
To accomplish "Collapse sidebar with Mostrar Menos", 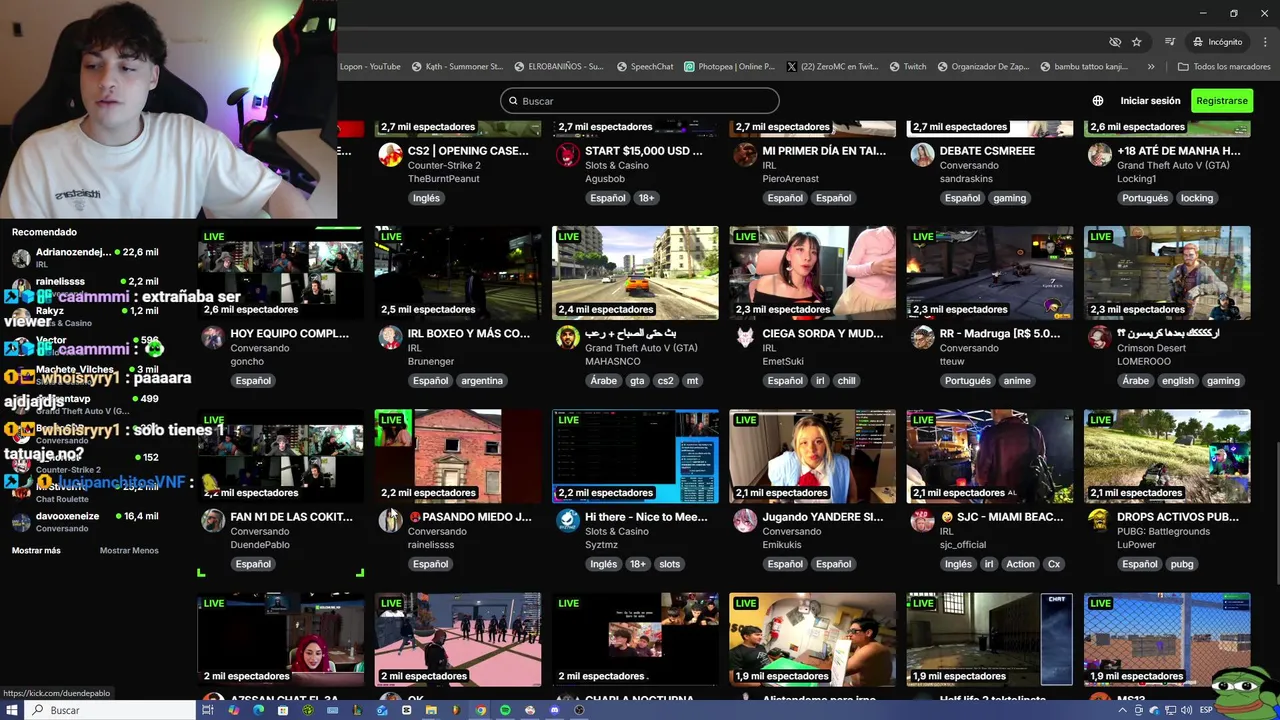I will [129, 550].
